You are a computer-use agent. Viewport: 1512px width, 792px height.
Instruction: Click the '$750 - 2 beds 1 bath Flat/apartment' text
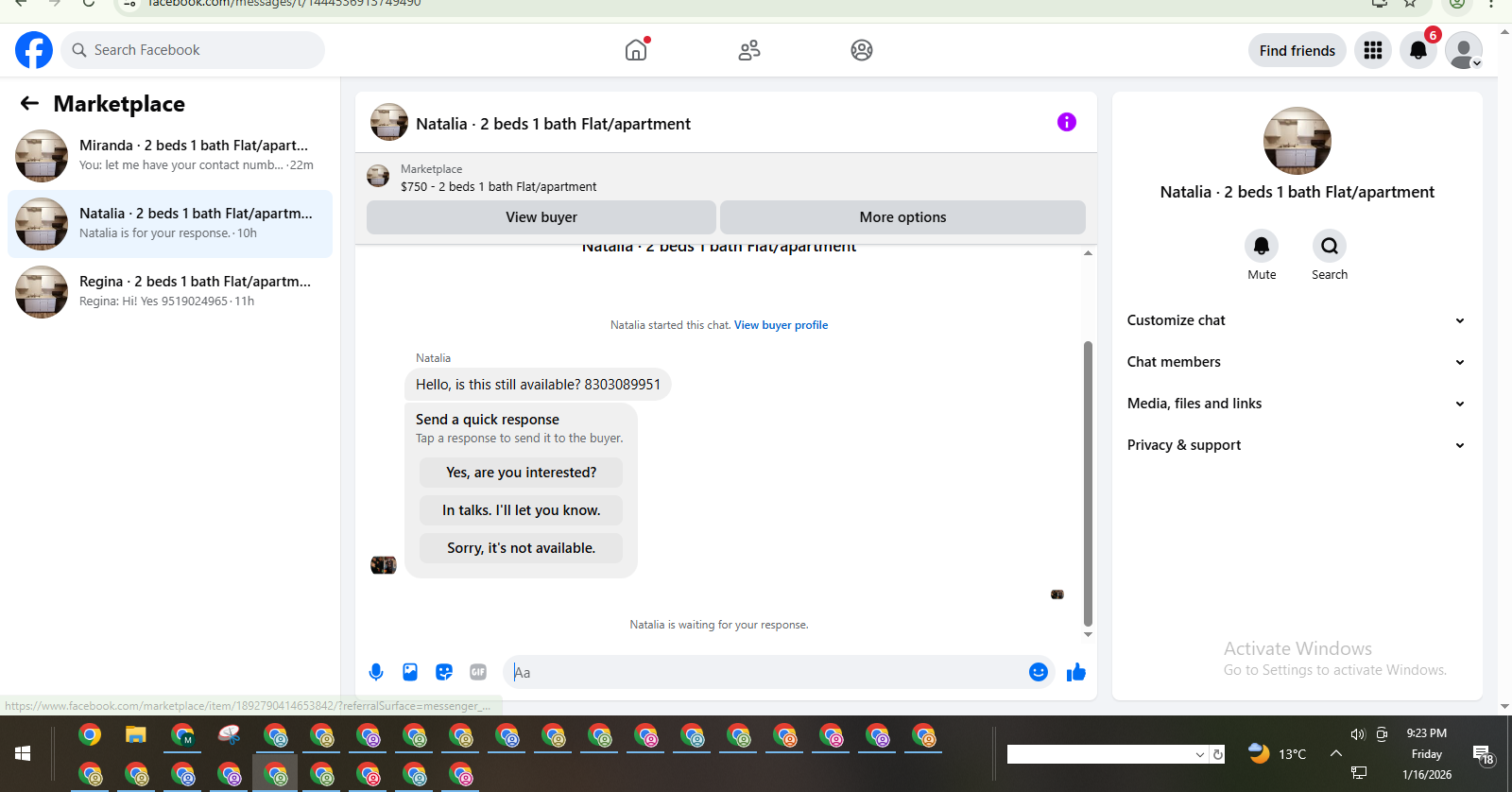[x=498, y=187]
